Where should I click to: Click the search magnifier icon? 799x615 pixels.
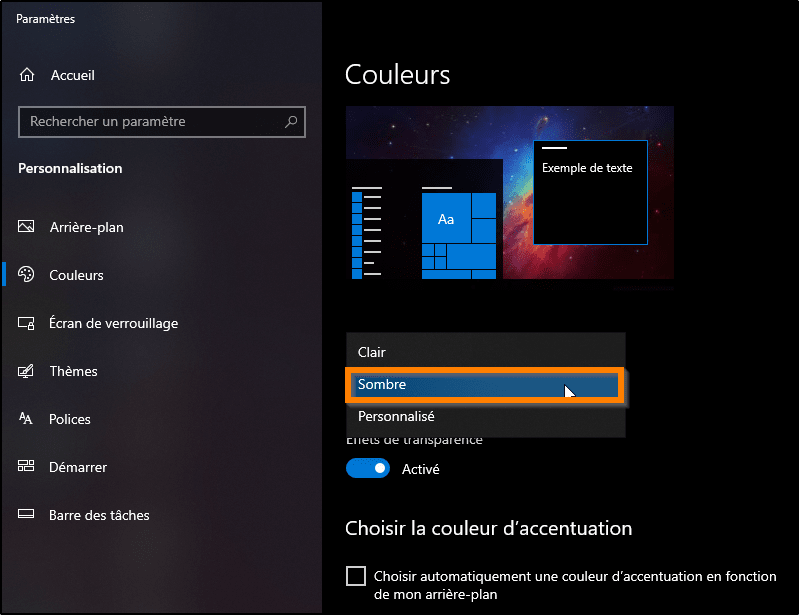[291, 122]
